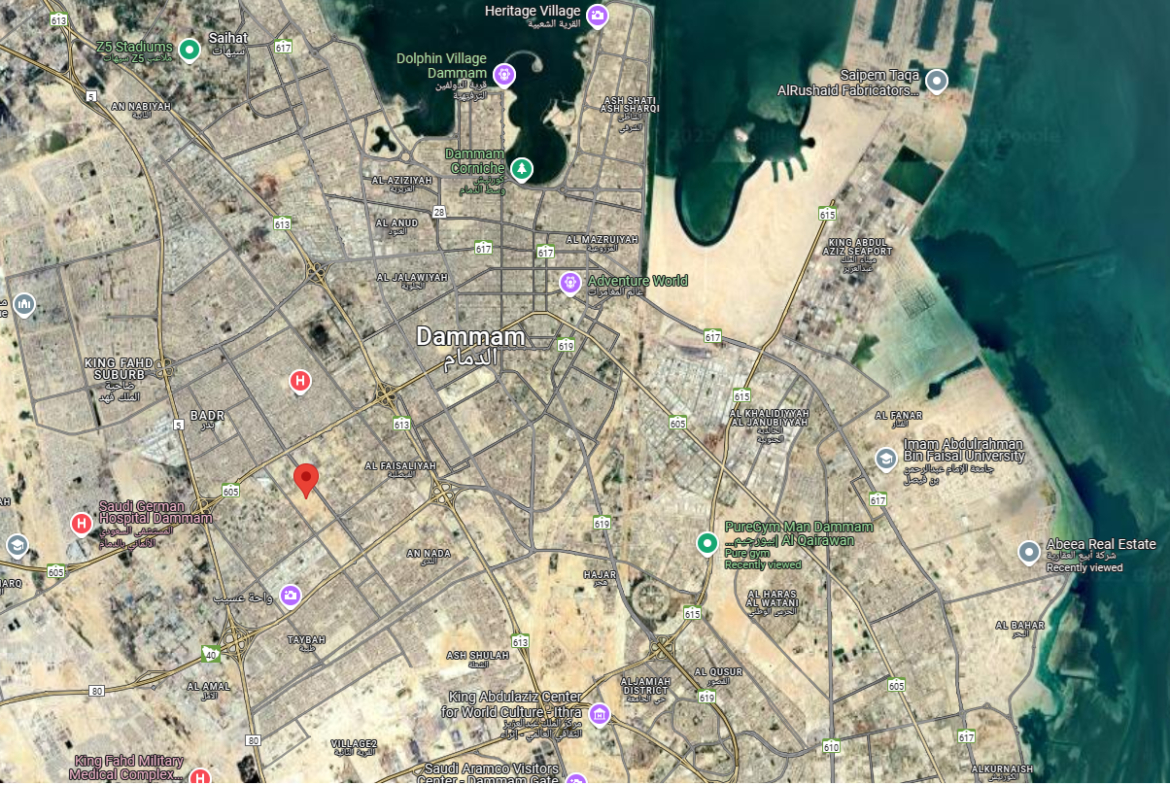The height and width of the screenshot is (785, 1170).
Task: Click the Al Faisaliyah district label
Action: [400, 466]
